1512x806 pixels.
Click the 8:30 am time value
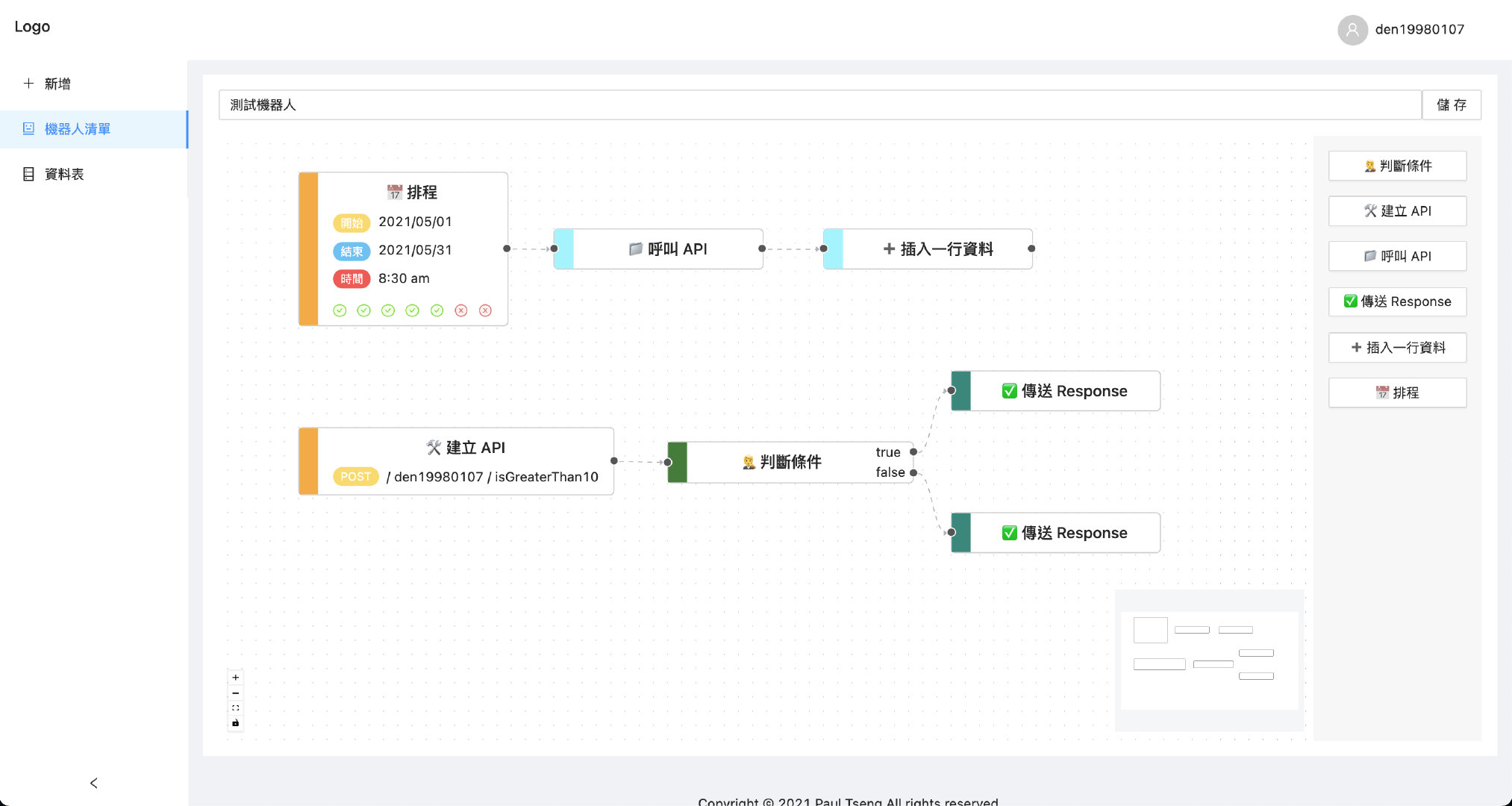404,278
